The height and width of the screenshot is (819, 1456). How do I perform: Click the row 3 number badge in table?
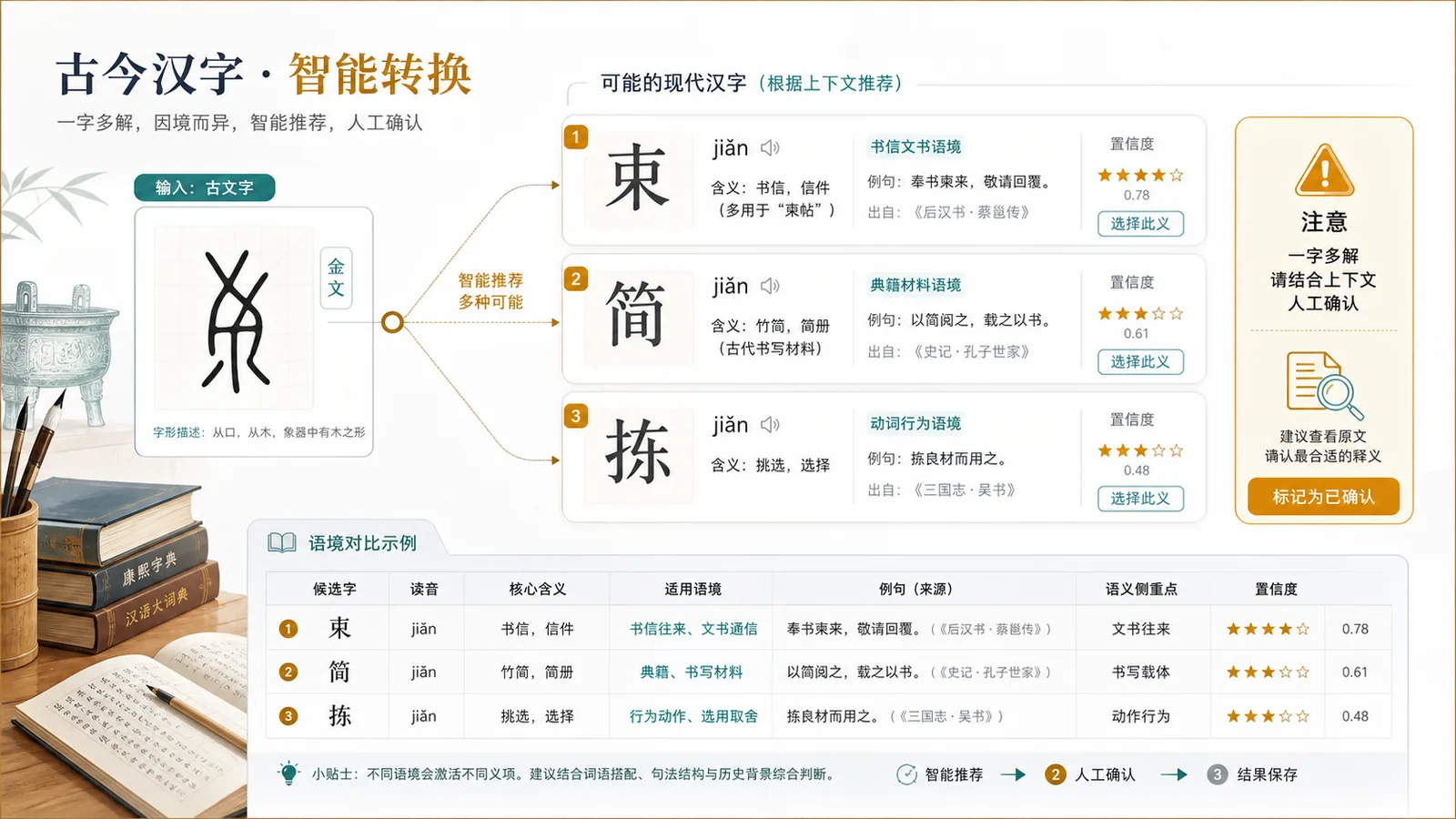click(x=288, y=716)
